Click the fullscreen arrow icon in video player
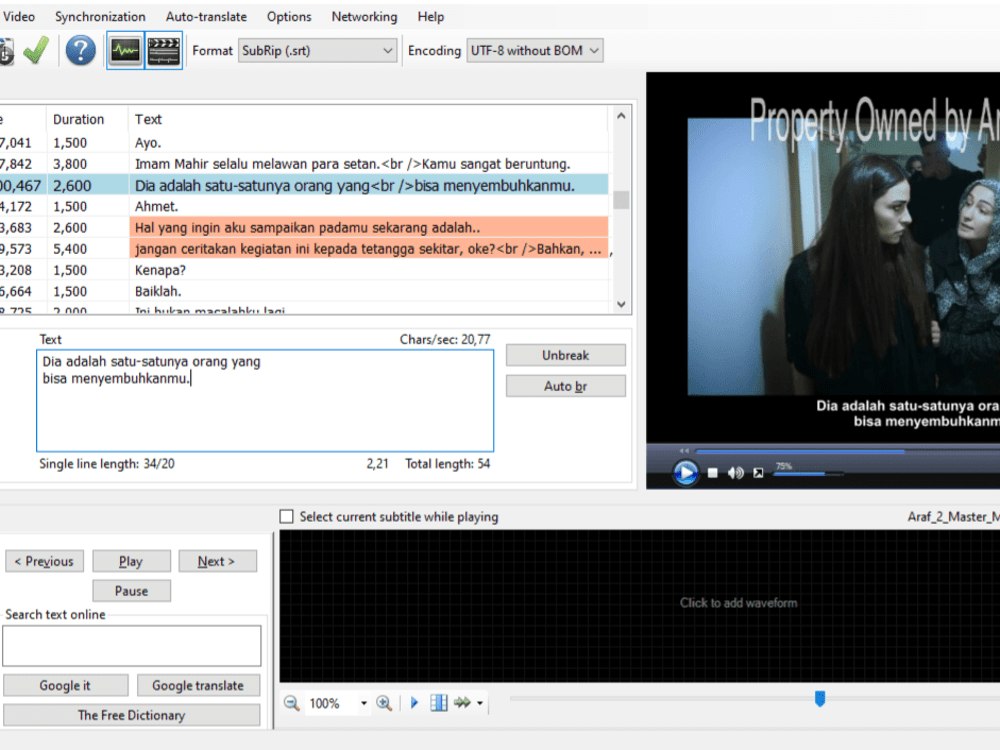1000x750 pixels. point(758,473)
